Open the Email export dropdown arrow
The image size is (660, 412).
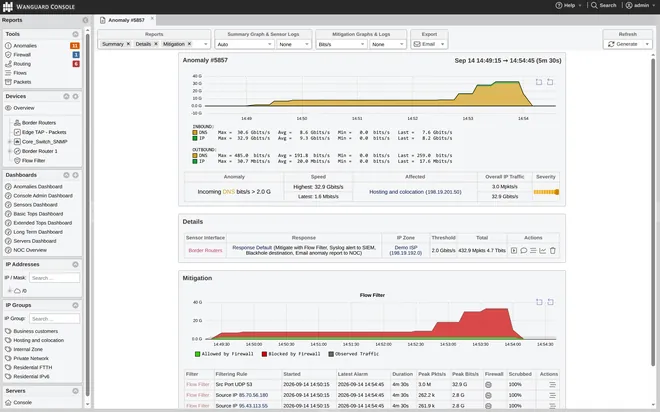point(442,44)
